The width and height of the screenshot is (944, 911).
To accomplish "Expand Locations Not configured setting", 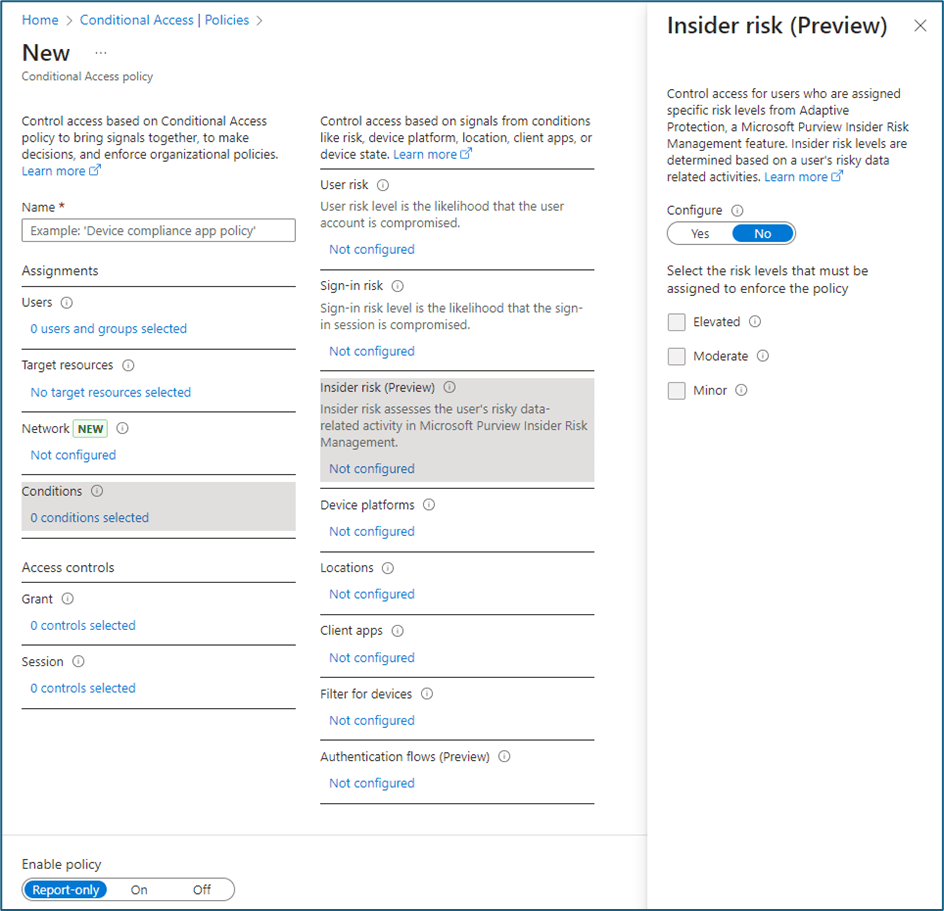I will pos(371,594).
